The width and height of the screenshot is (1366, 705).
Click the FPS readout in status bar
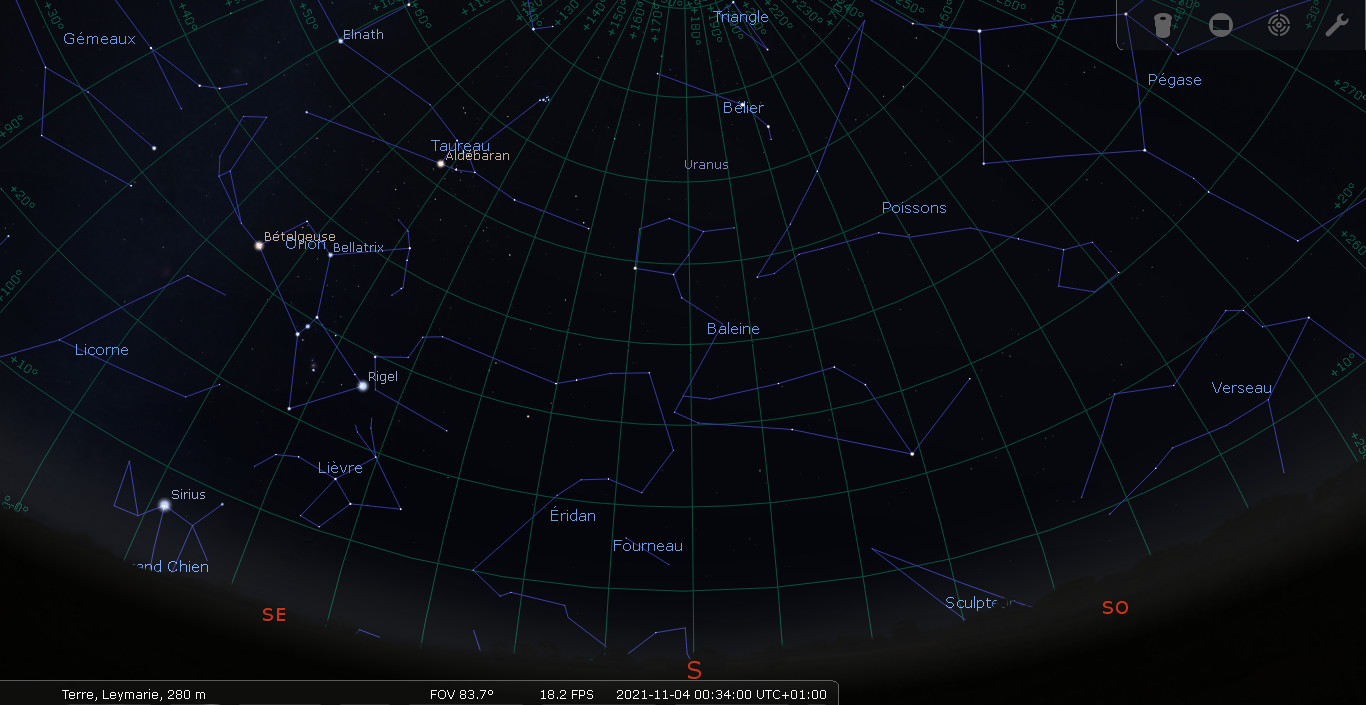click(566, 694)
